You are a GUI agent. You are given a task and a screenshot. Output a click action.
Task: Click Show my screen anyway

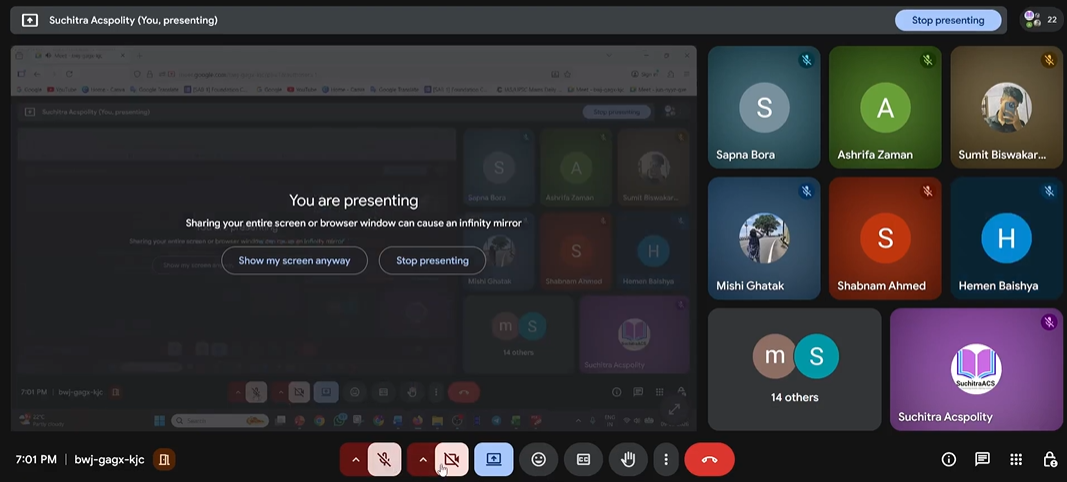tap(294, 260)
